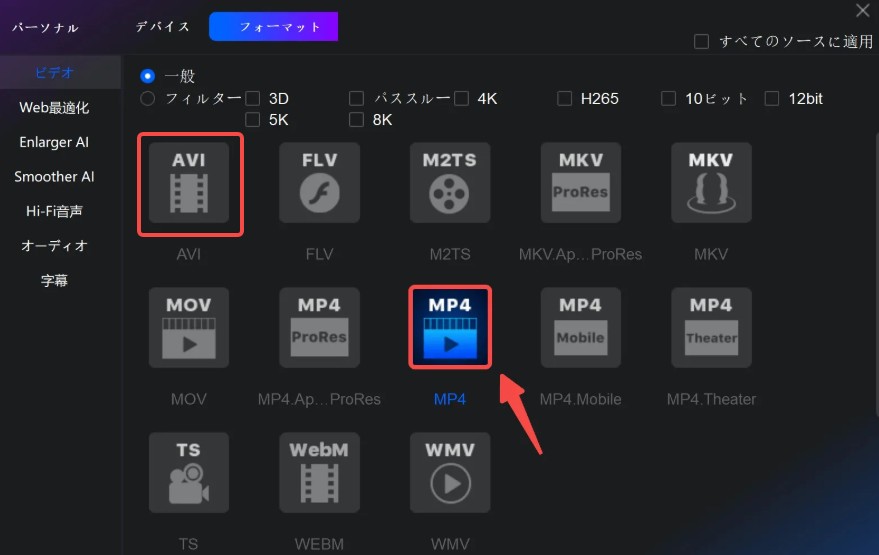This screenshot has height=555, width=879.
Task: Click the MP4.Ap...ProRes label text
Action: 319,399
